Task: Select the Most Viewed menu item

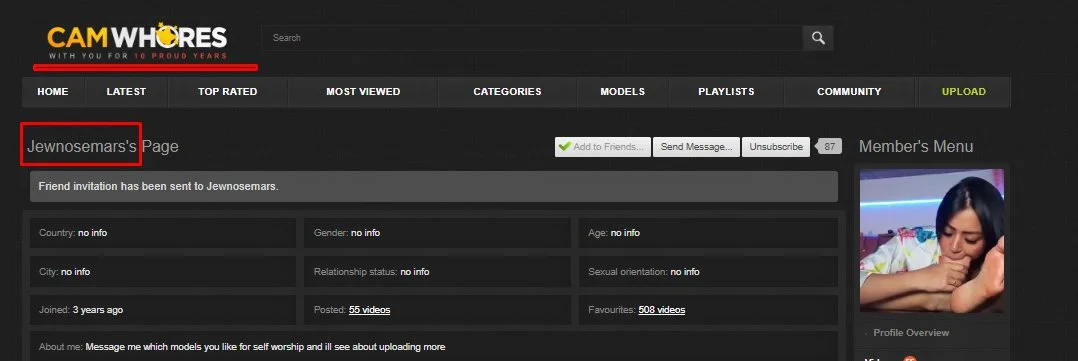Action: point(363,91)
